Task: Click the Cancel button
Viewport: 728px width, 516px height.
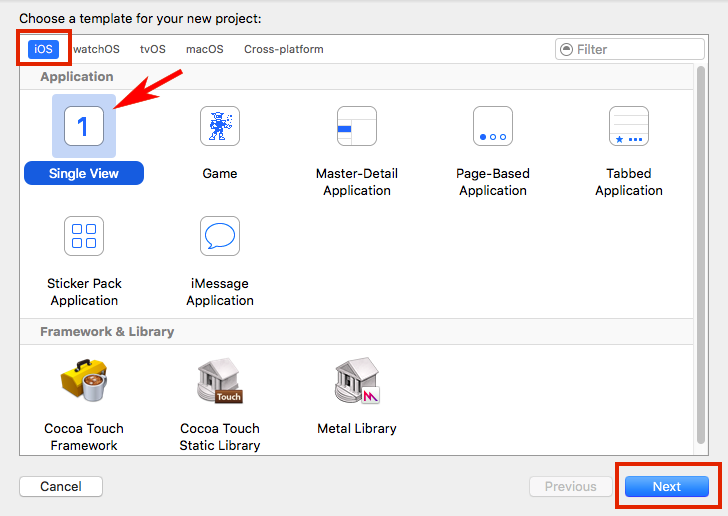Action: click(61, 486)
